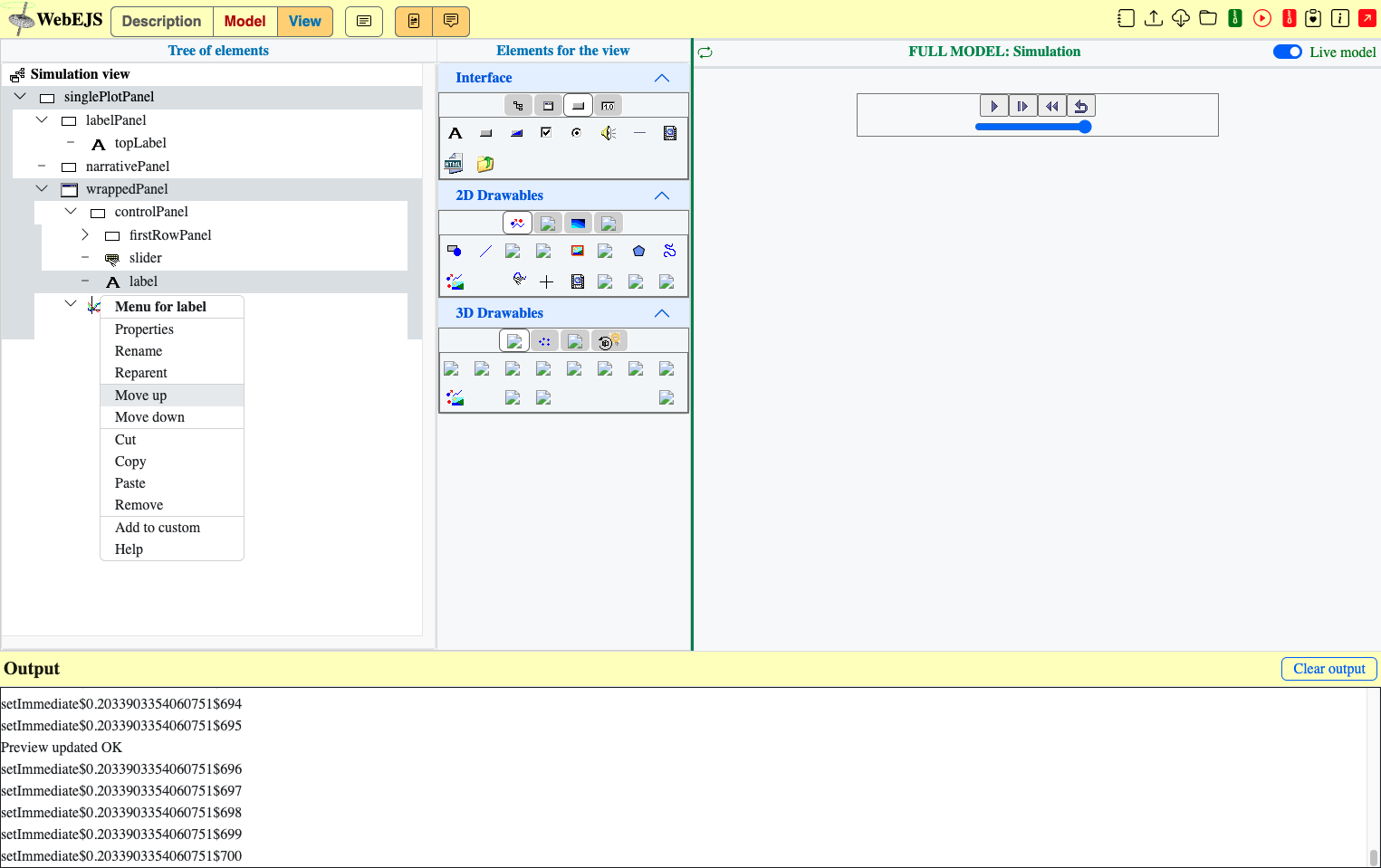Select the sound speaker element icon
Viewport: 1381px width, 868px height.
609,133
